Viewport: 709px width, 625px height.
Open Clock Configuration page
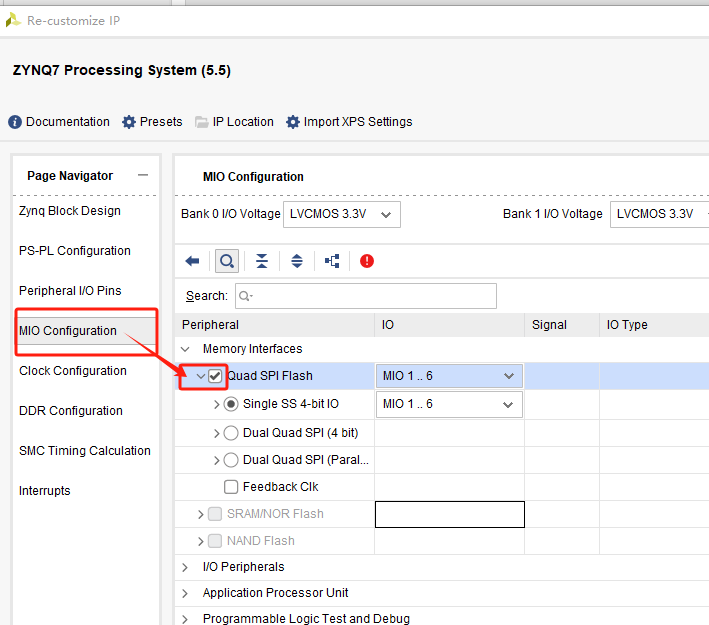(x=73, y=370)
